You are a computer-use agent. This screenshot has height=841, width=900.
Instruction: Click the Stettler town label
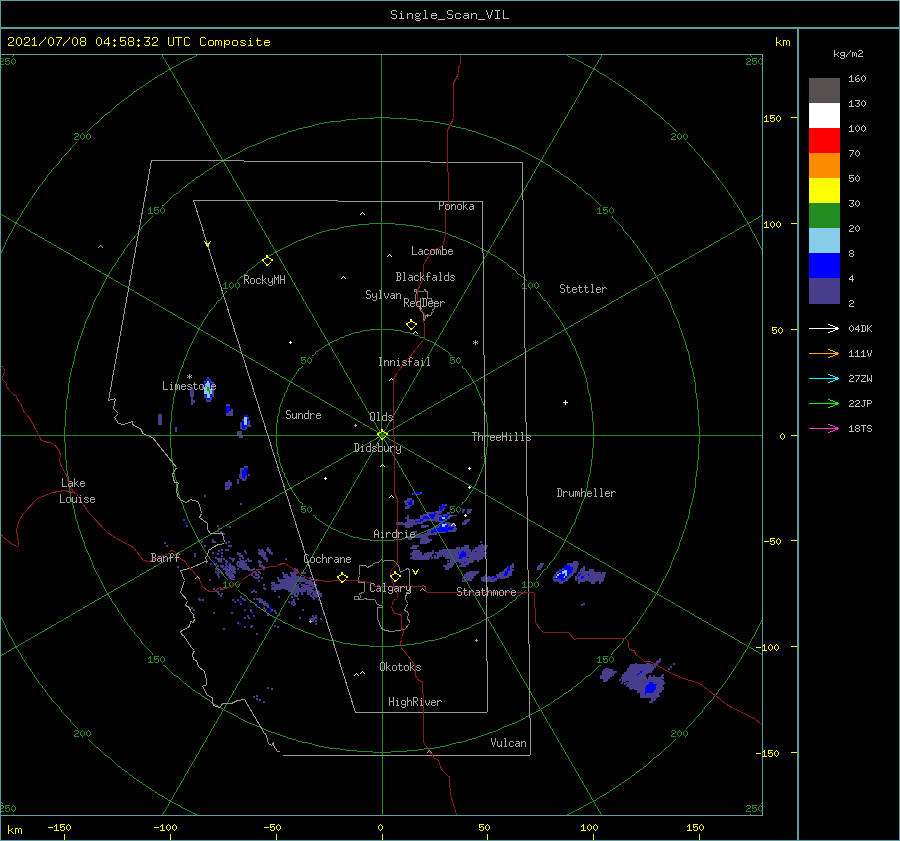[x=583, y=289]
